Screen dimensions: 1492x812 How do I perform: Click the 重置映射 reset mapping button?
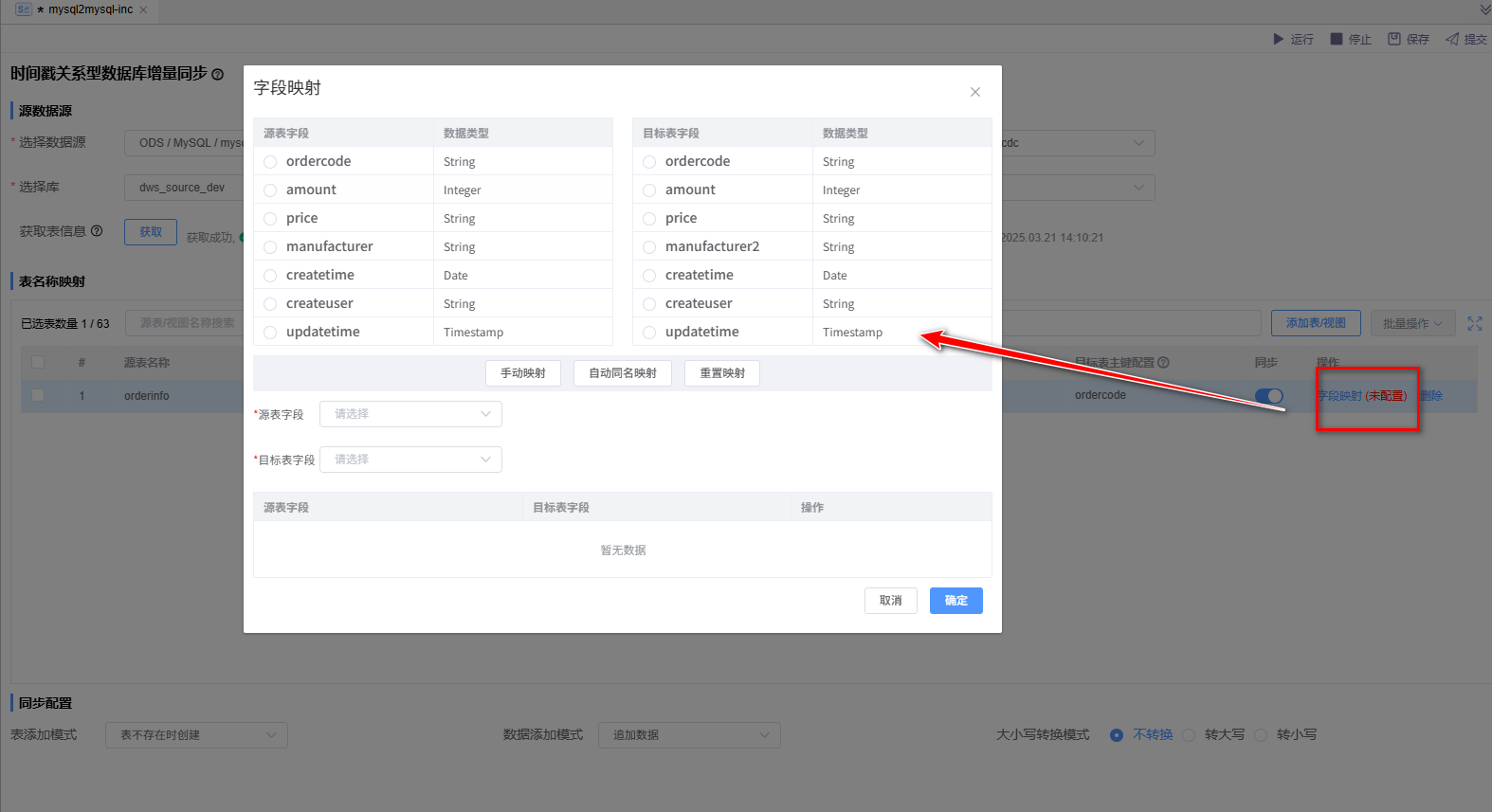click(722, 373)
